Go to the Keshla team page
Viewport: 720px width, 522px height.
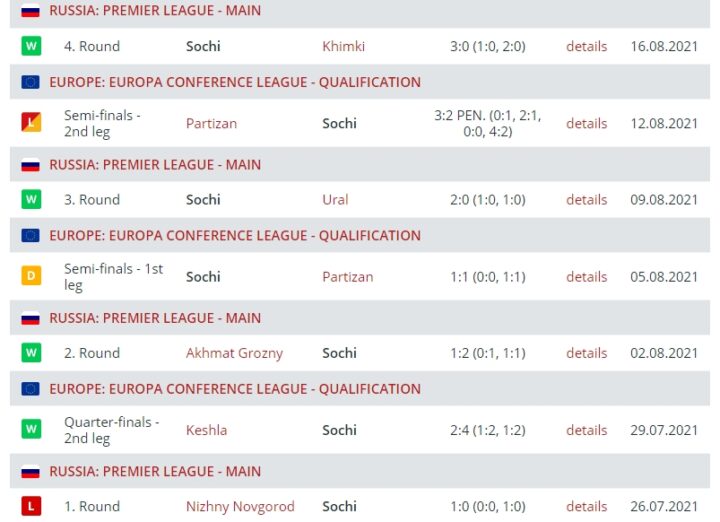(206, 430)
